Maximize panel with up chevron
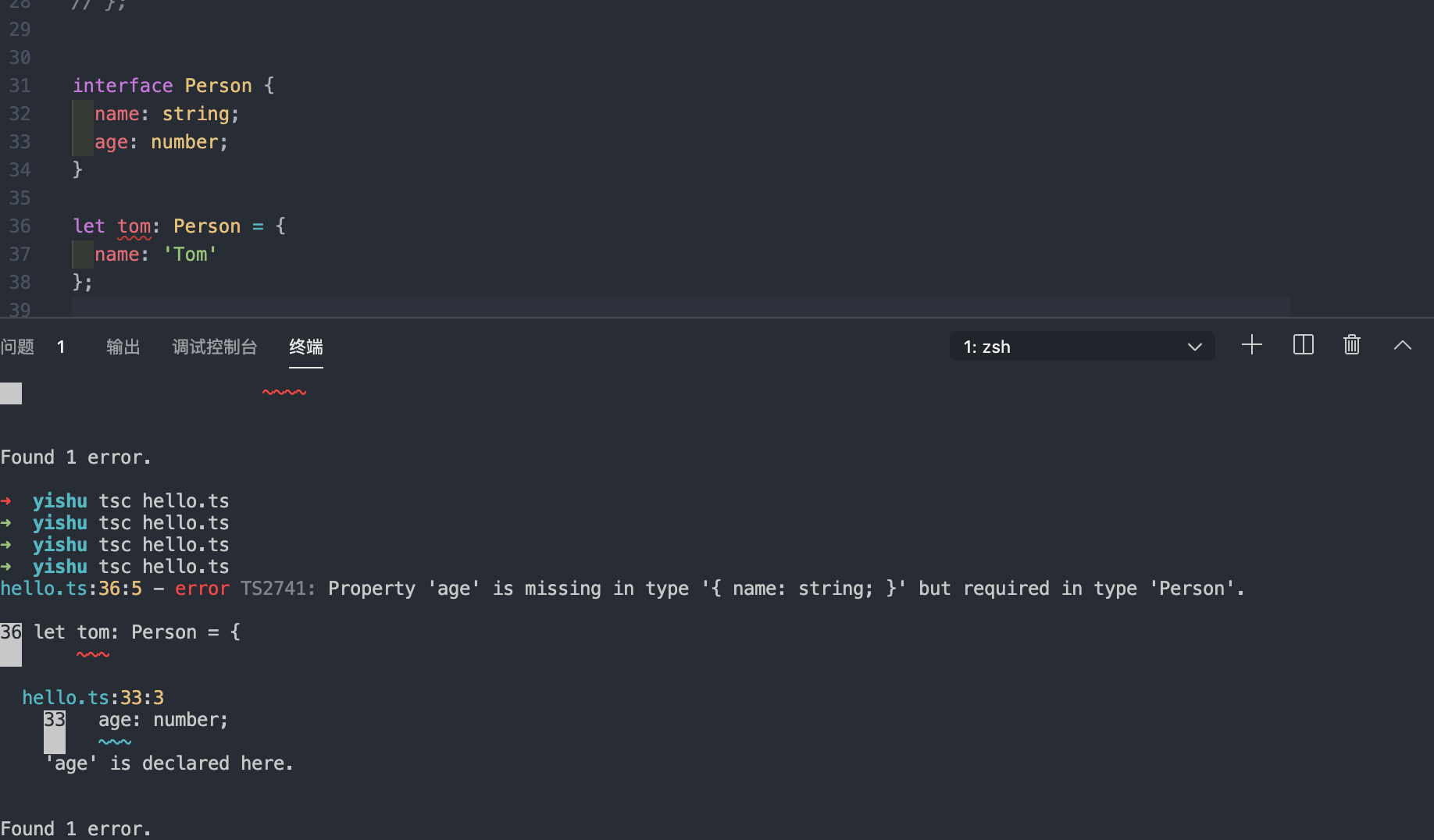1434x840 pixels. point(1403,345)
